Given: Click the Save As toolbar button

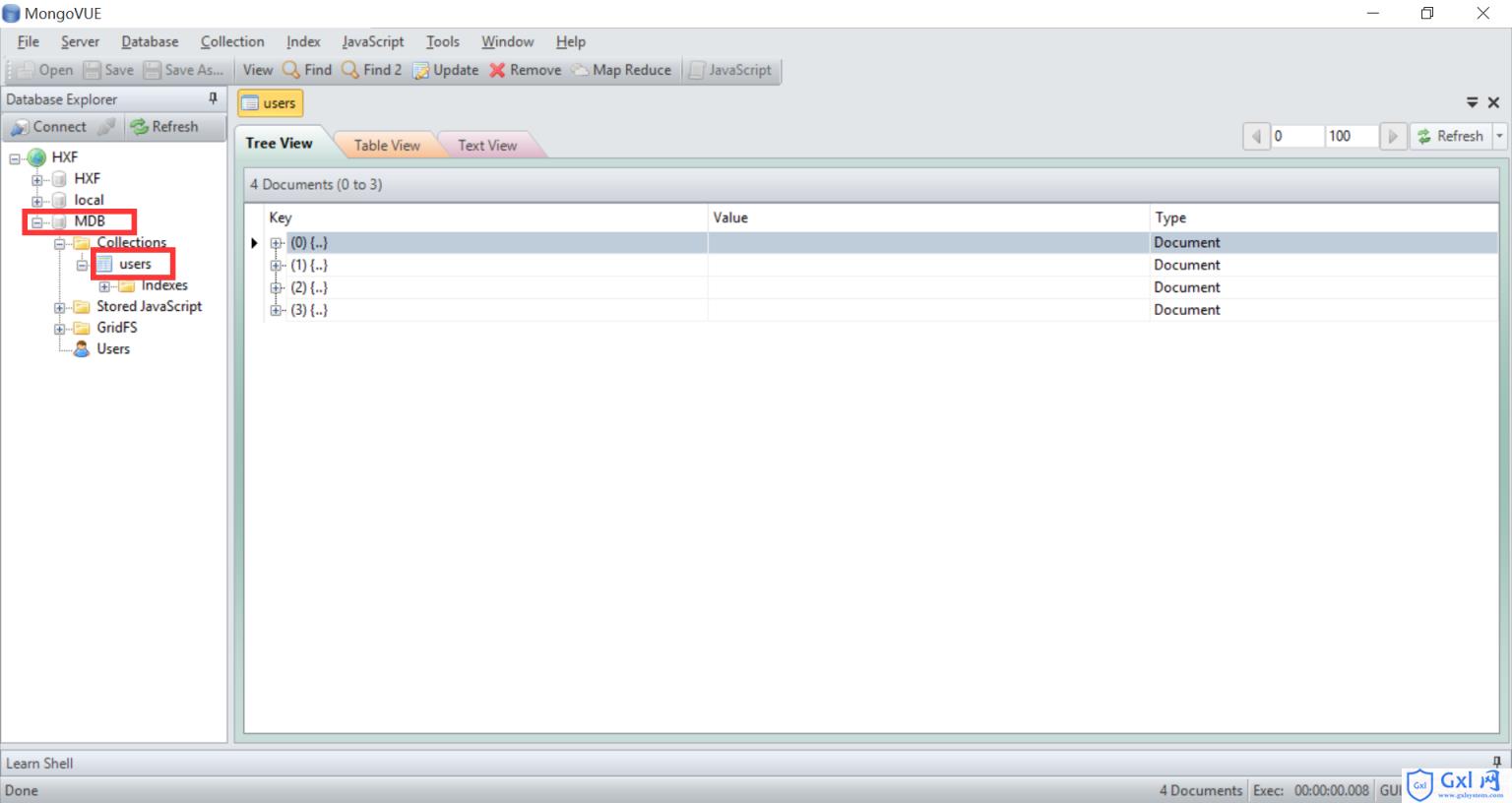Looking at the screenshot, I should coord(184,70).
